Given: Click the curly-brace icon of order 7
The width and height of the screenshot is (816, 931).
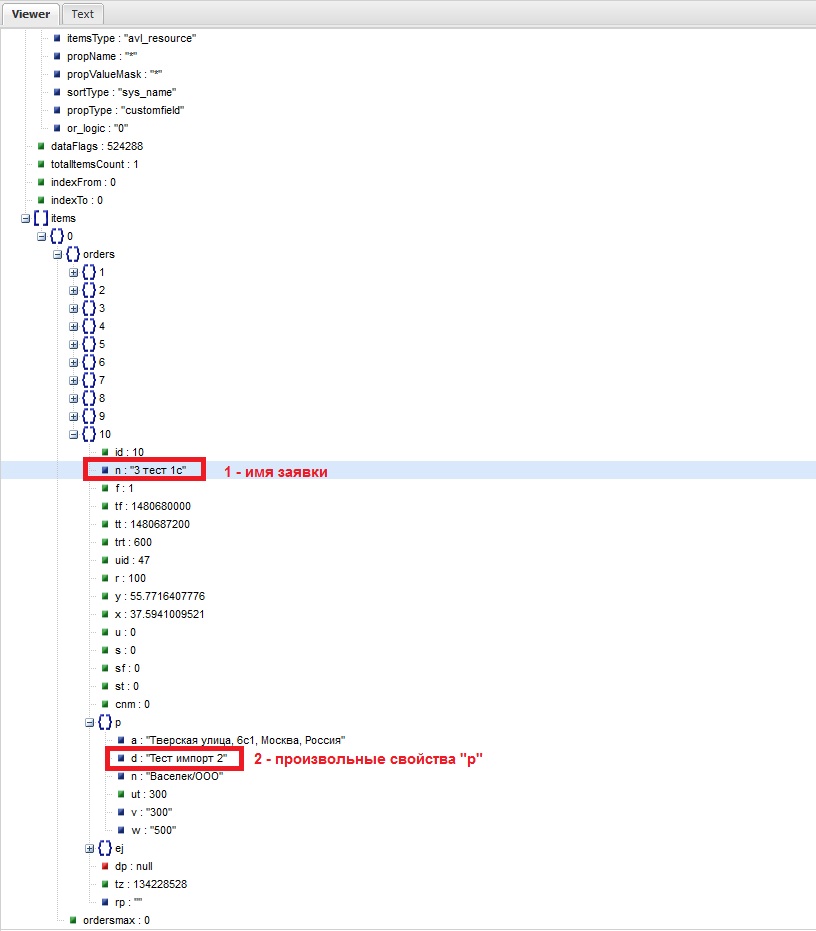Looking at the screenshot, I should (89, 380).
